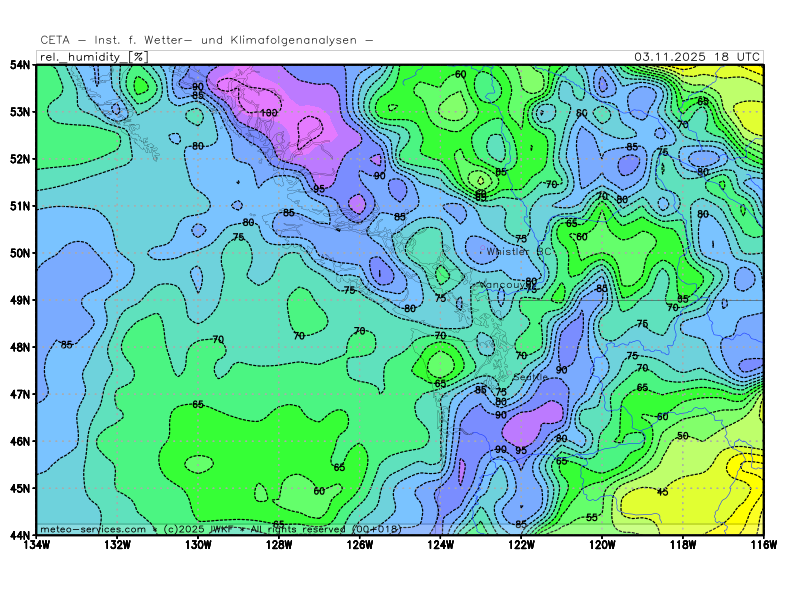Click the rel. humidity [%] parameter label
Viewport: 800px width, 600px height.
tap(92, 57)
